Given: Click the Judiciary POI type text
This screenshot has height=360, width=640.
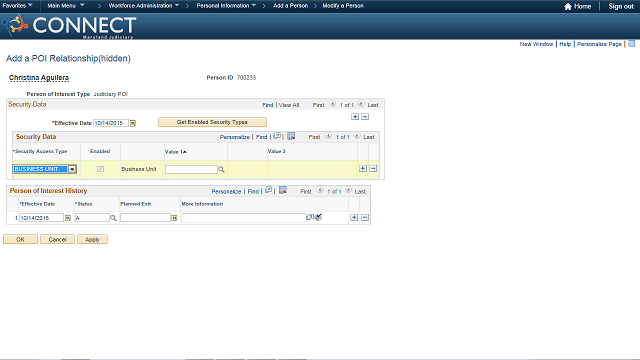Looking at the screenshot, I should [x=111, y=94].
